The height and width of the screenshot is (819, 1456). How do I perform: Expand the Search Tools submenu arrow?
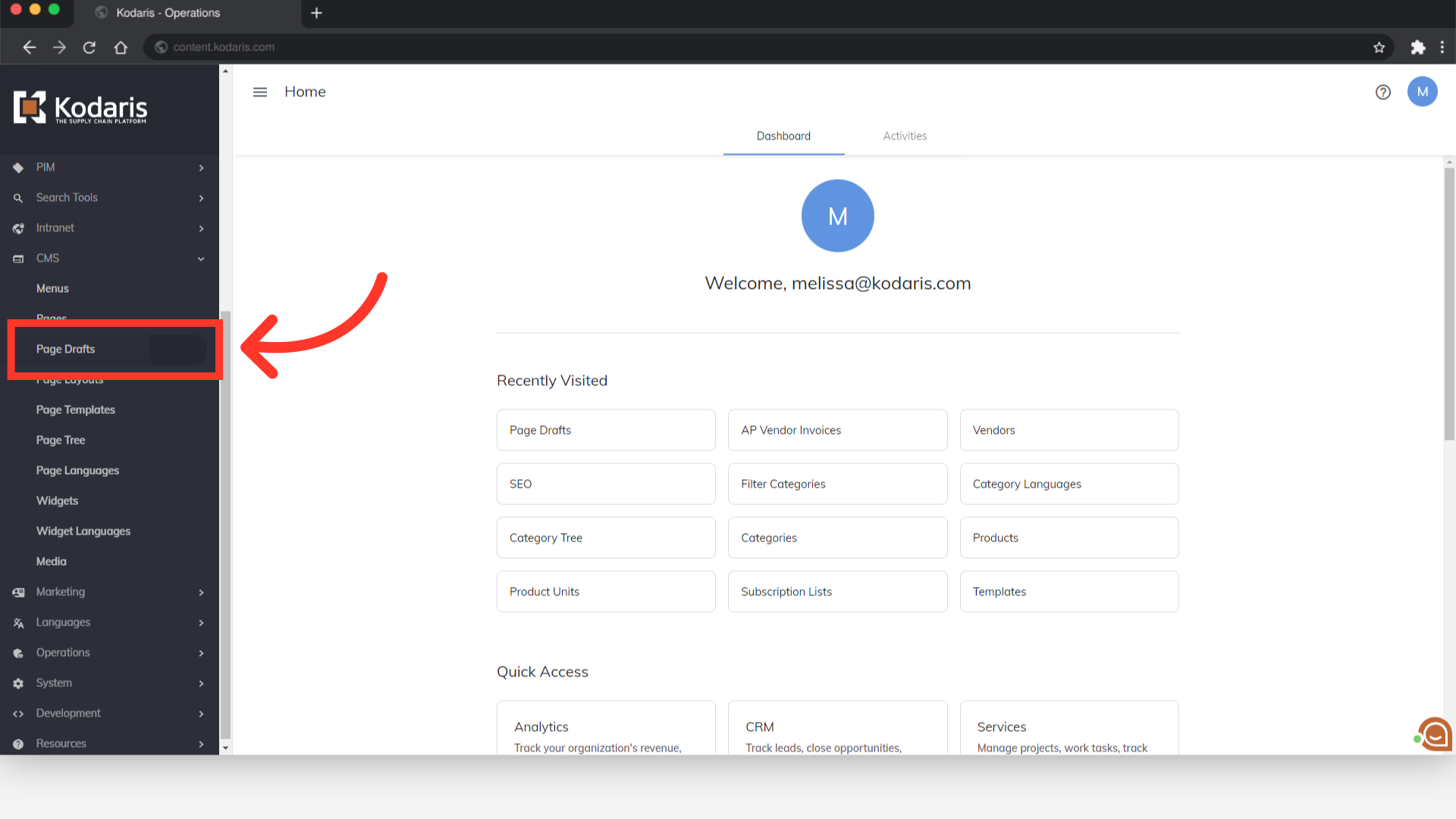201,198
